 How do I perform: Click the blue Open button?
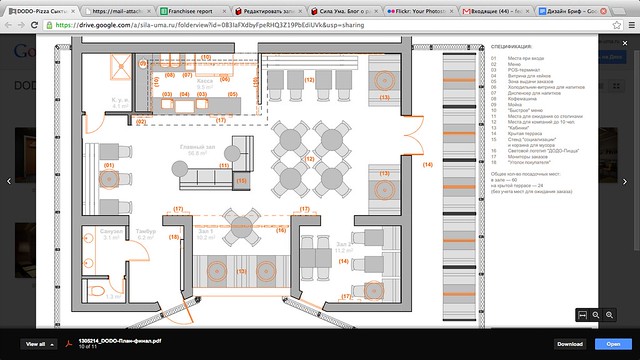pyautogui.click(x=613, y=344)
